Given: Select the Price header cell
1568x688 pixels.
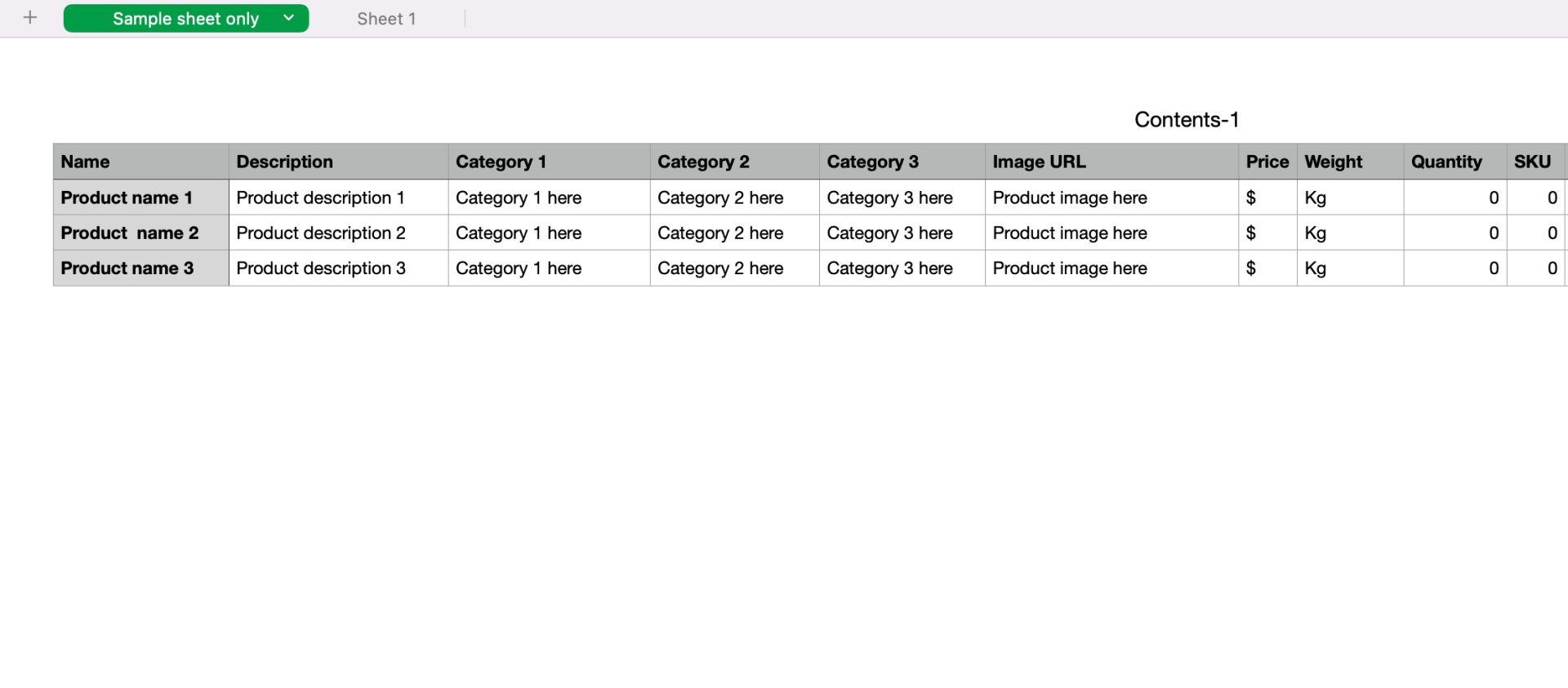Looking at the screenshot, I should (1267, 162).
